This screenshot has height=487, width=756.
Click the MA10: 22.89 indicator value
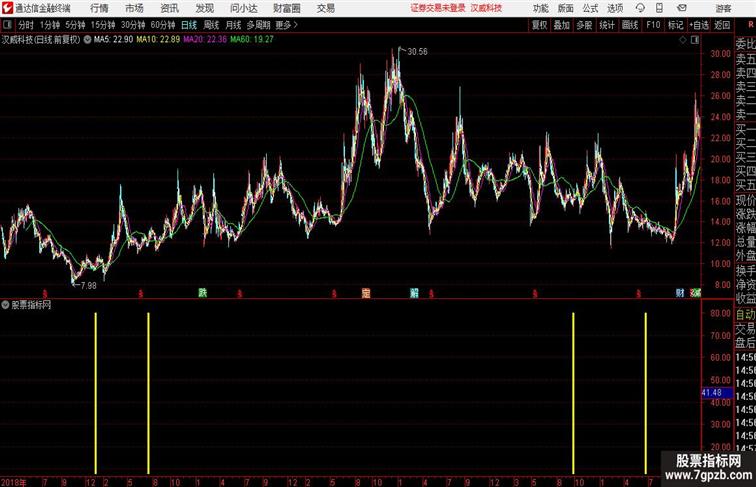tap(158, 40)
